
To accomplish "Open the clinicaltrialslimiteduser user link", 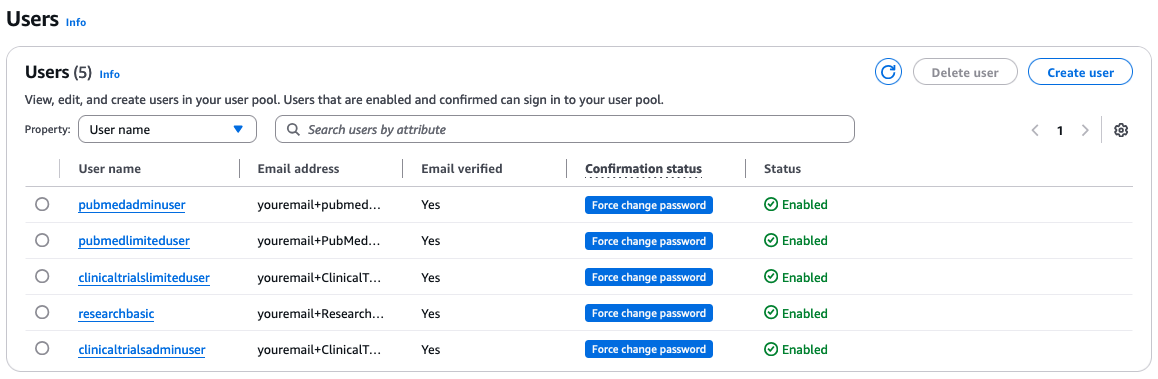I will (x=144, y=278).
